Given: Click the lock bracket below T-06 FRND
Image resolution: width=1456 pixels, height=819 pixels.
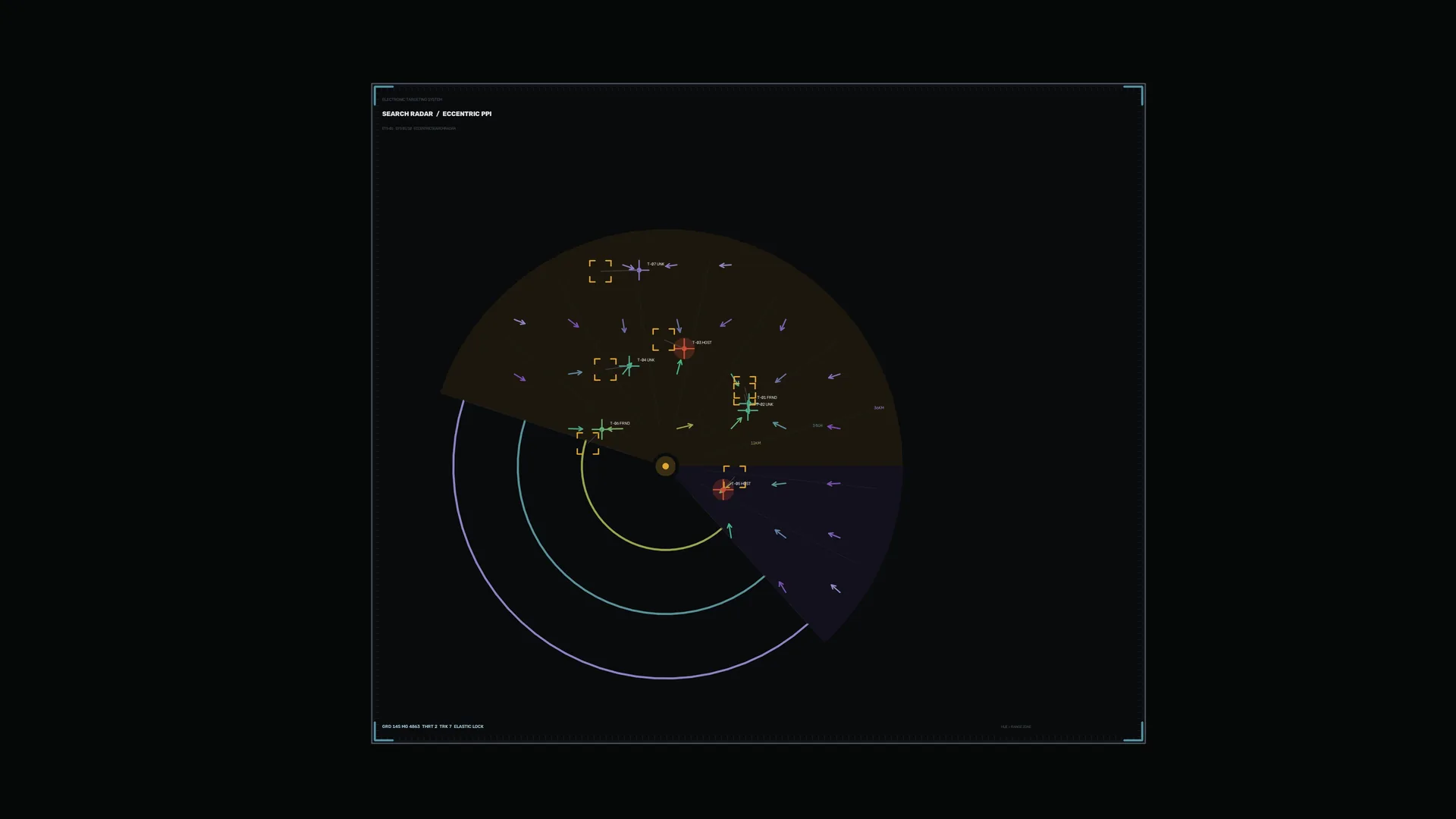Looking at the screenshot, I should click(588, 444).
